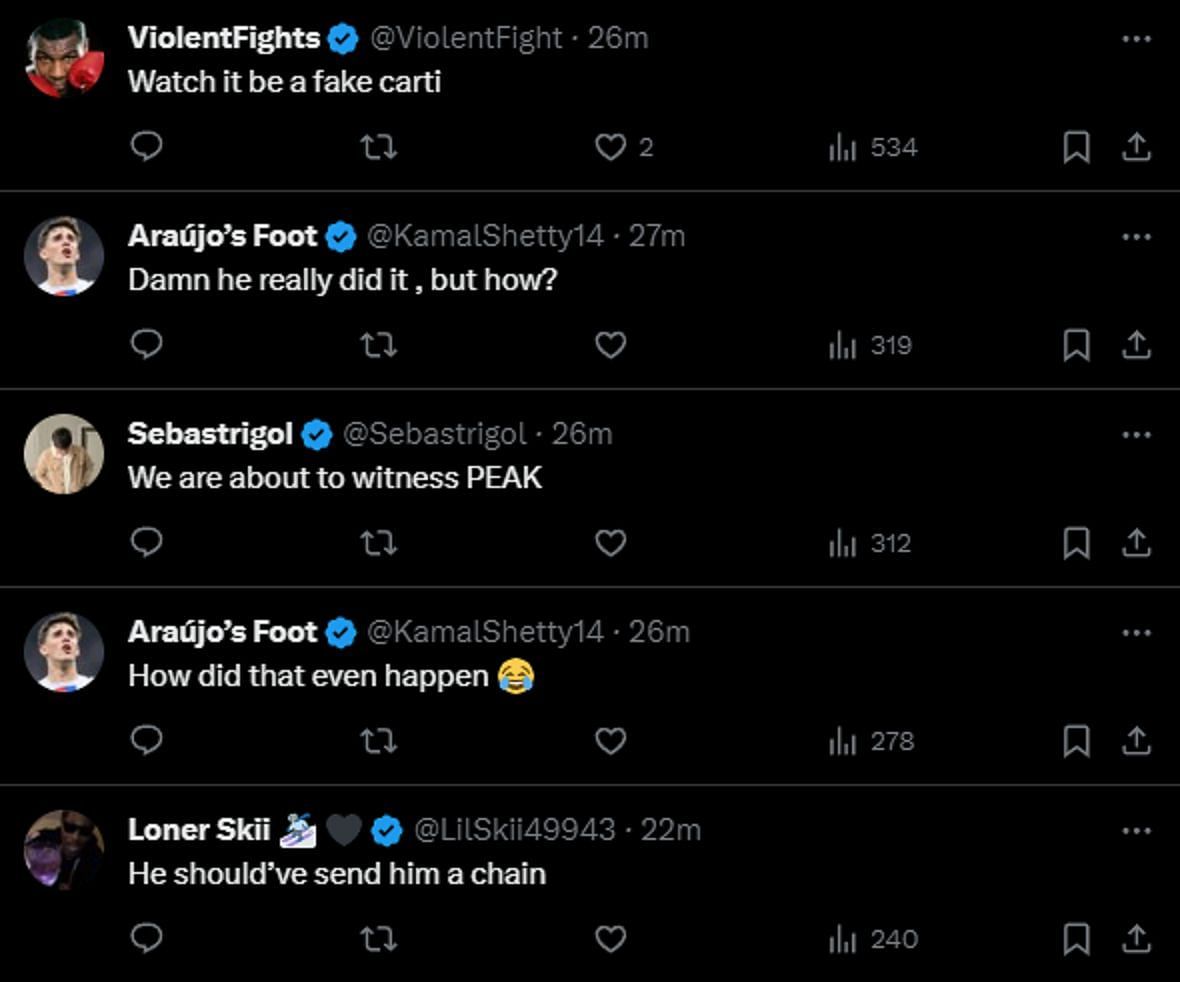
Task: Open the ViolentFights profile avatar
Action: click(64, 58)
